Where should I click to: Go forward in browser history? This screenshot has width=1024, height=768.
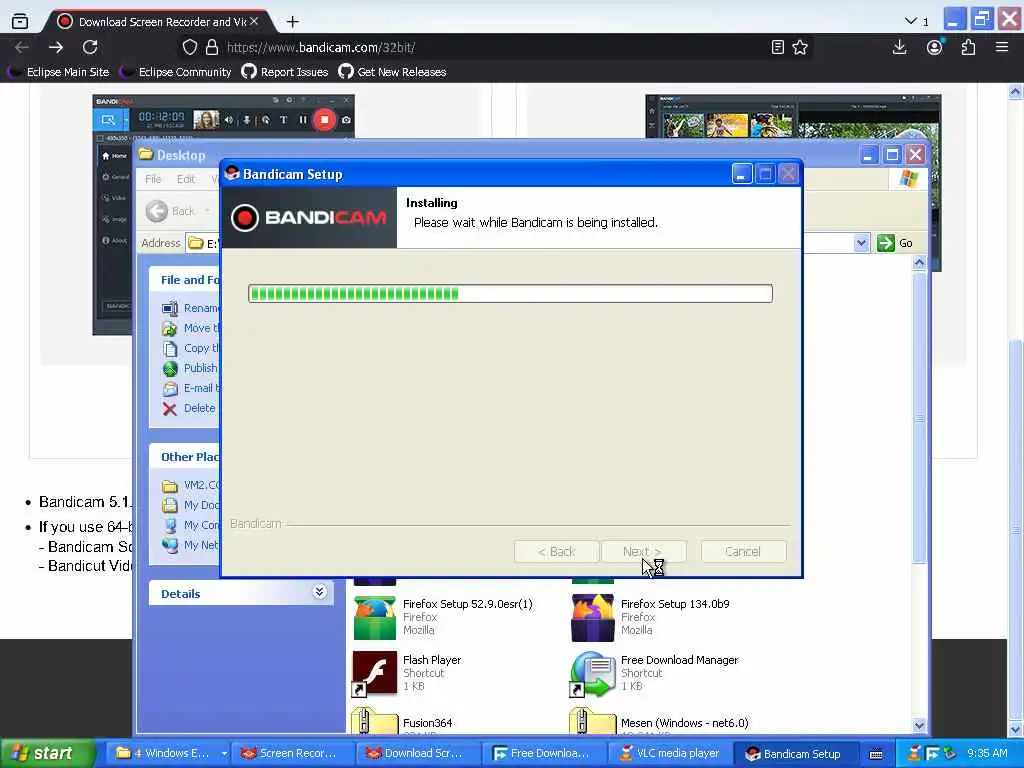[x=56, y=47]
